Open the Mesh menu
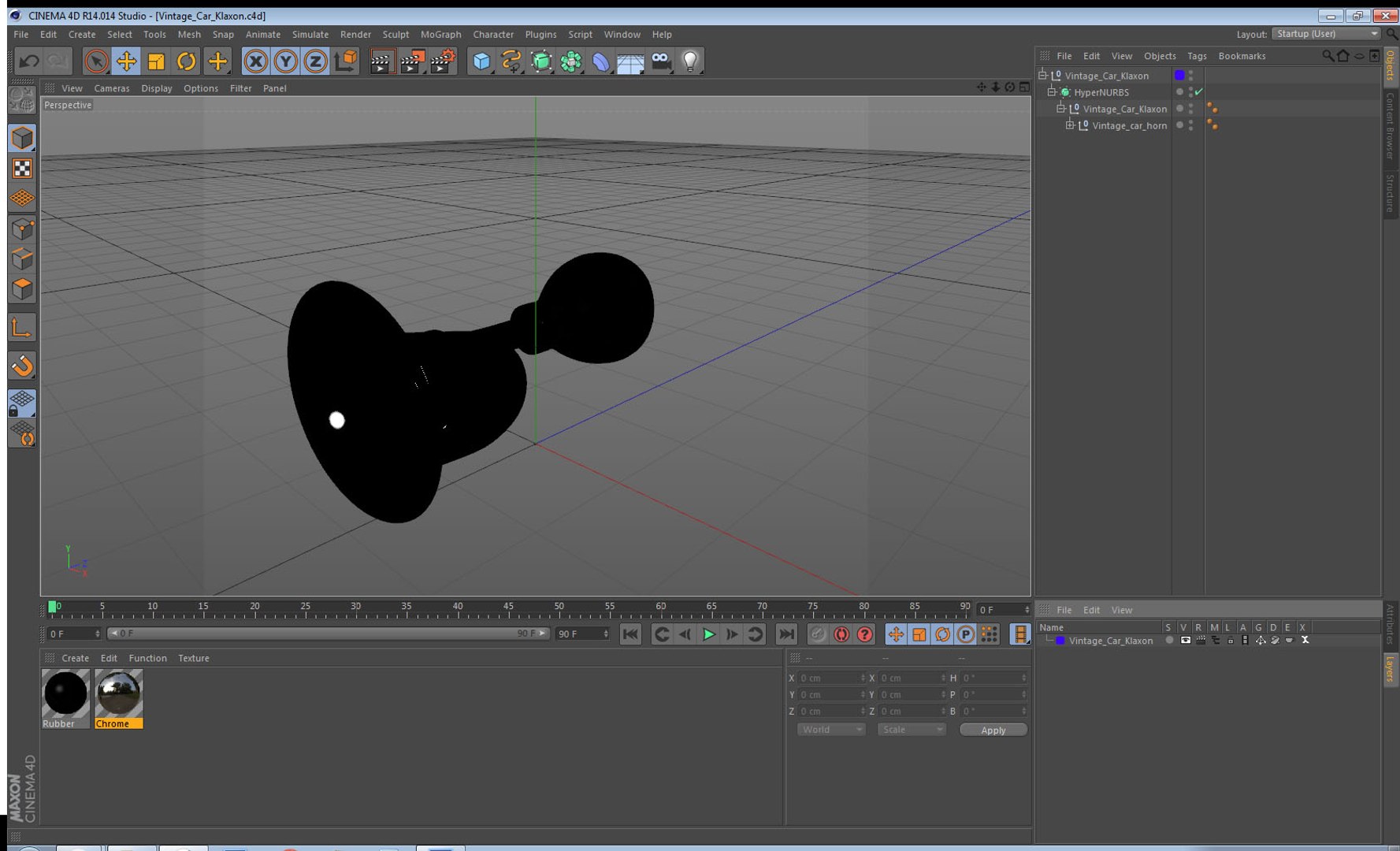The width and height of the screenshot is (1400, 851). point(189,35)
